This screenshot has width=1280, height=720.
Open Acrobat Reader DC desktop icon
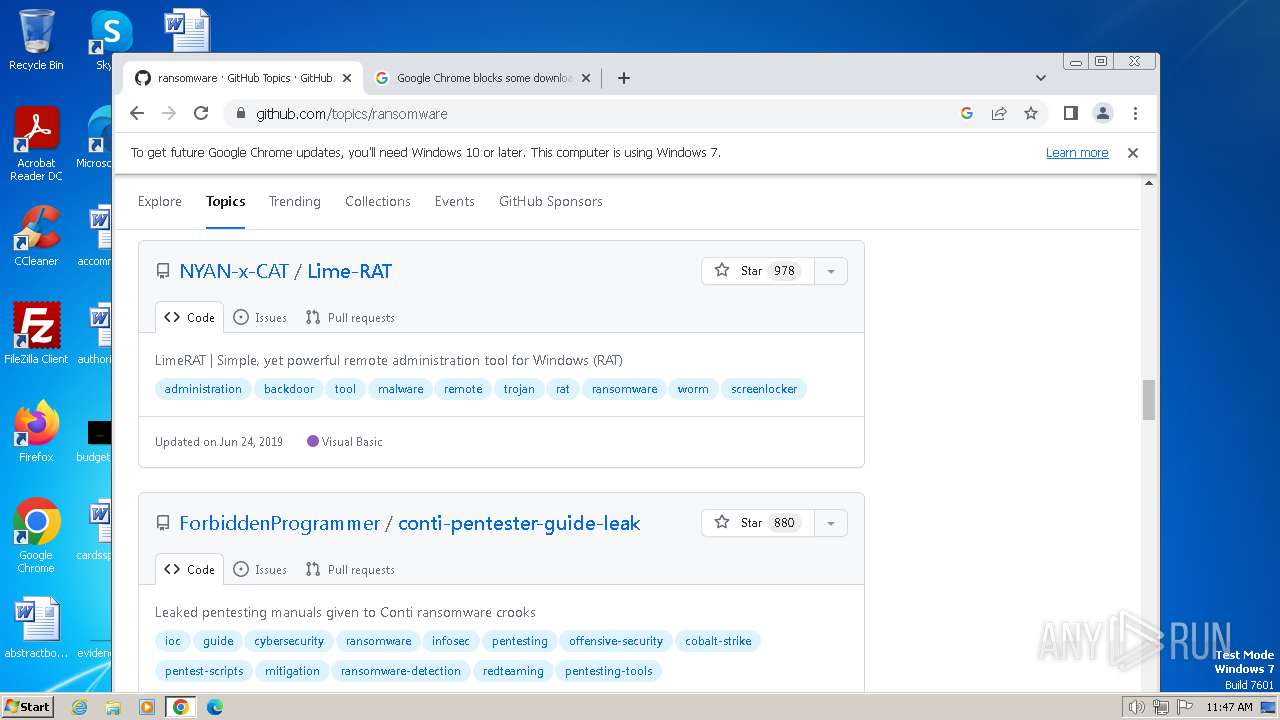click(x=36, y=145)
